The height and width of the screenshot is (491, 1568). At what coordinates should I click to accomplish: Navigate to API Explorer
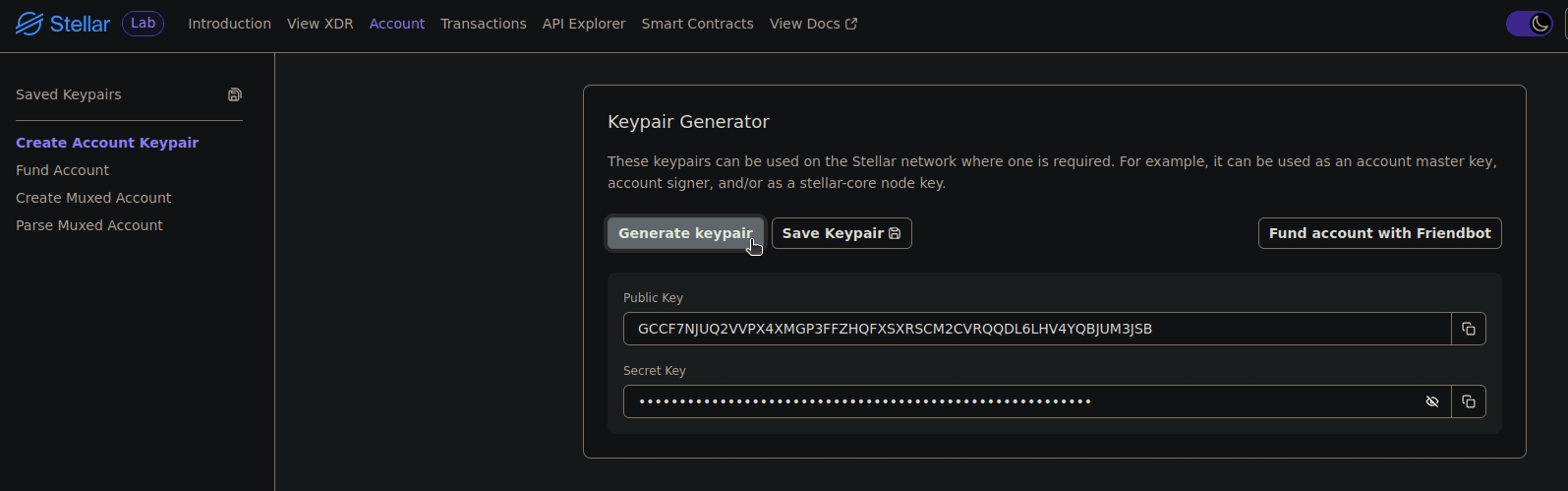point(583,24)
